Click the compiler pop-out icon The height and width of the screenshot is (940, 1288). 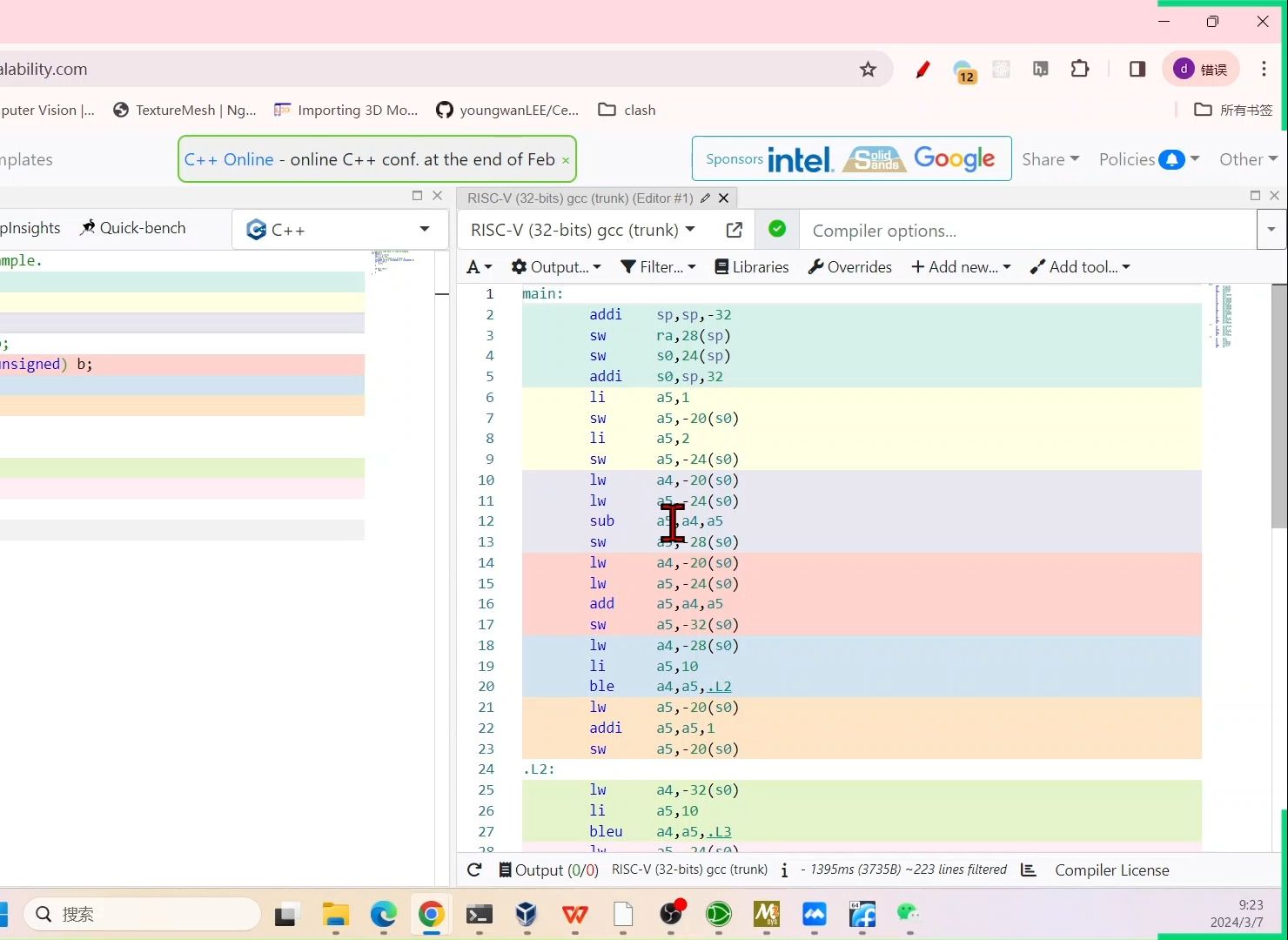734,230
